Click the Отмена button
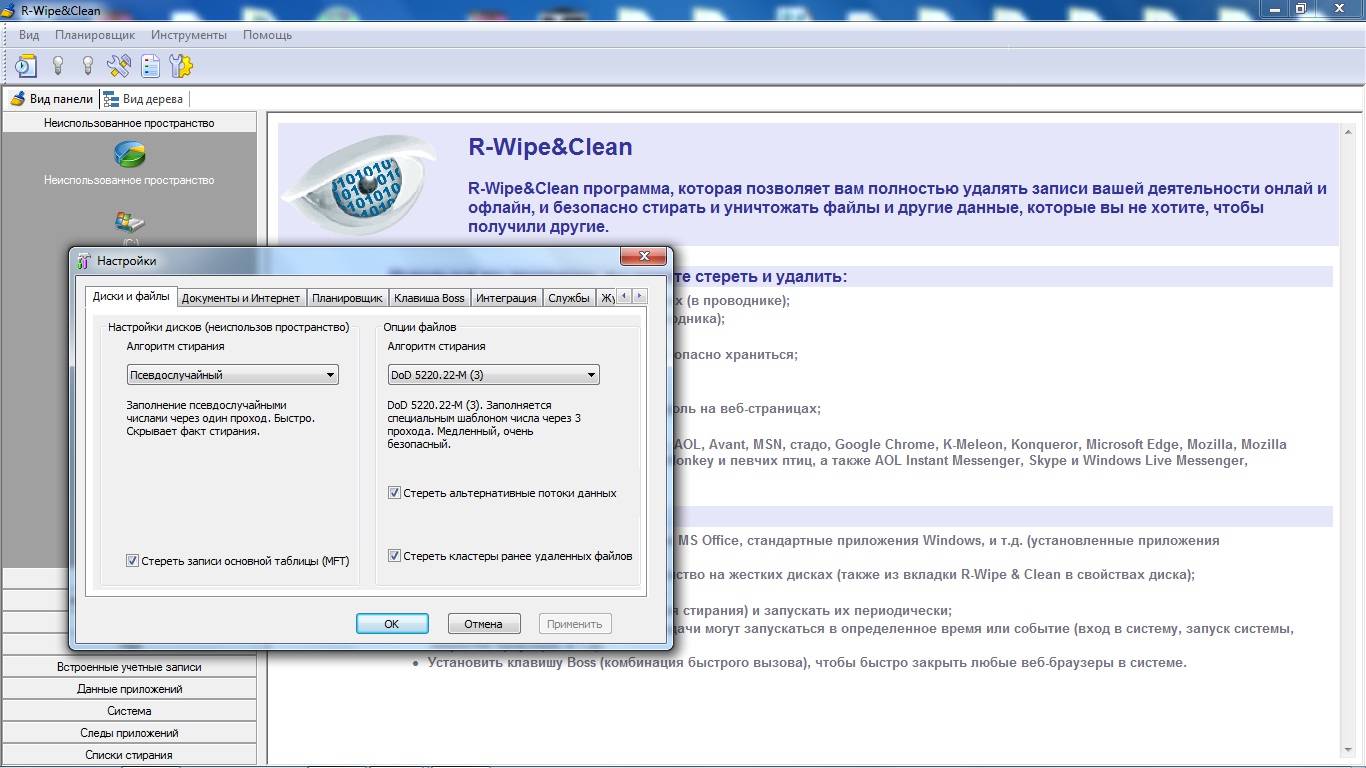Image resolution: width=1366 pixels, height=768 pixels. (x=483, y=623)
